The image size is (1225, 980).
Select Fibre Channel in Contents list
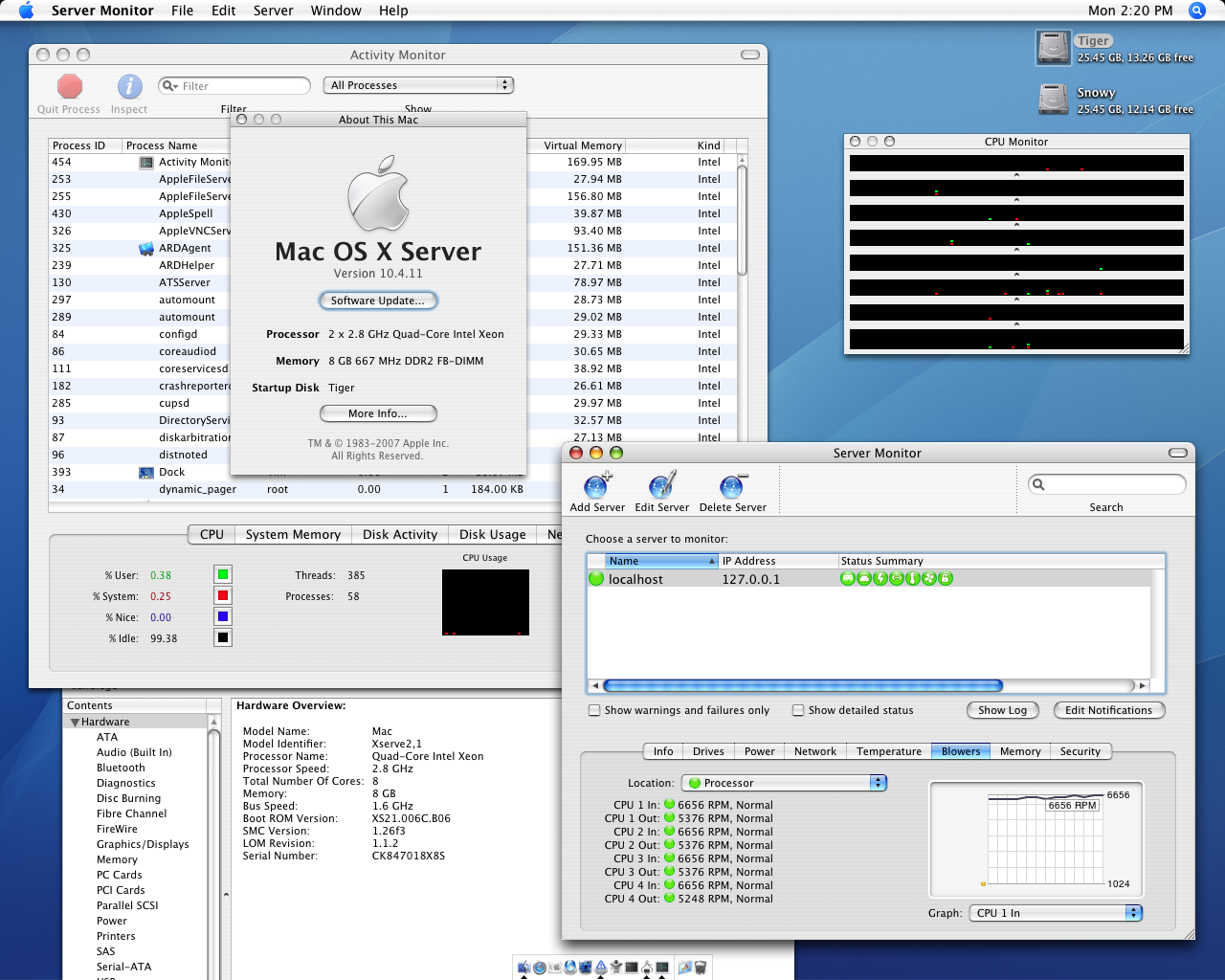coord(131,813)
